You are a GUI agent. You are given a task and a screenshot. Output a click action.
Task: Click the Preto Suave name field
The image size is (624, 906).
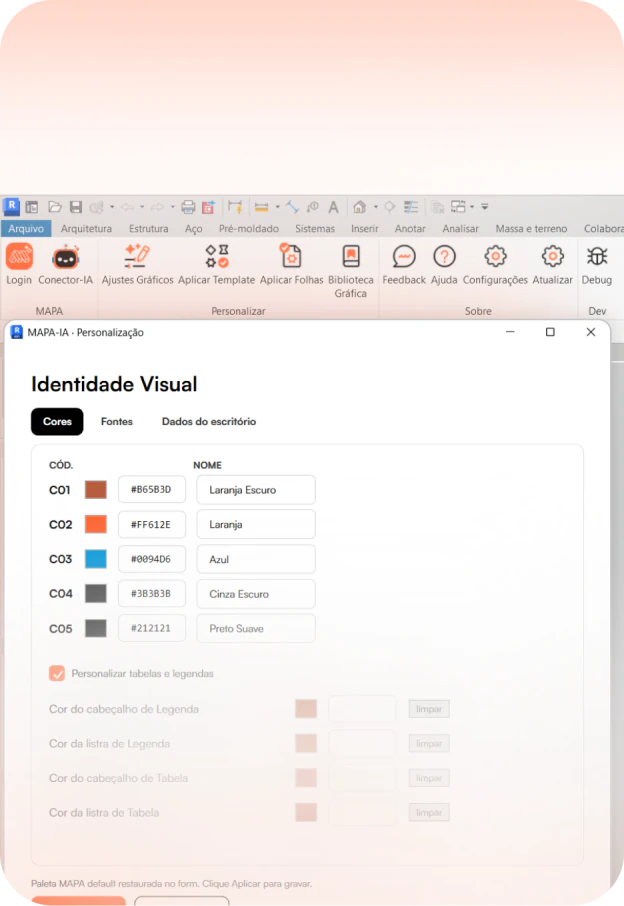pos(256,628)
